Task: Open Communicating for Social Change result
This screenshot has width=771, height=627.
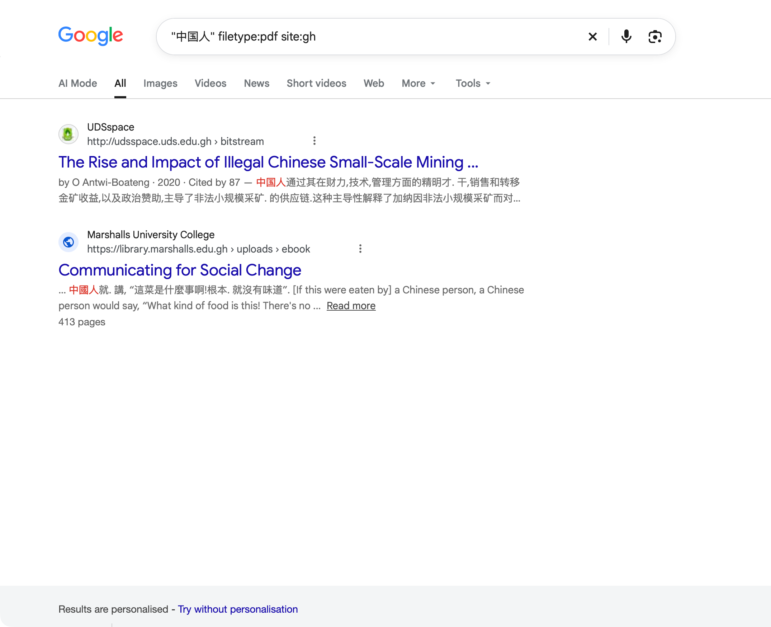Action: coord(179,270)
